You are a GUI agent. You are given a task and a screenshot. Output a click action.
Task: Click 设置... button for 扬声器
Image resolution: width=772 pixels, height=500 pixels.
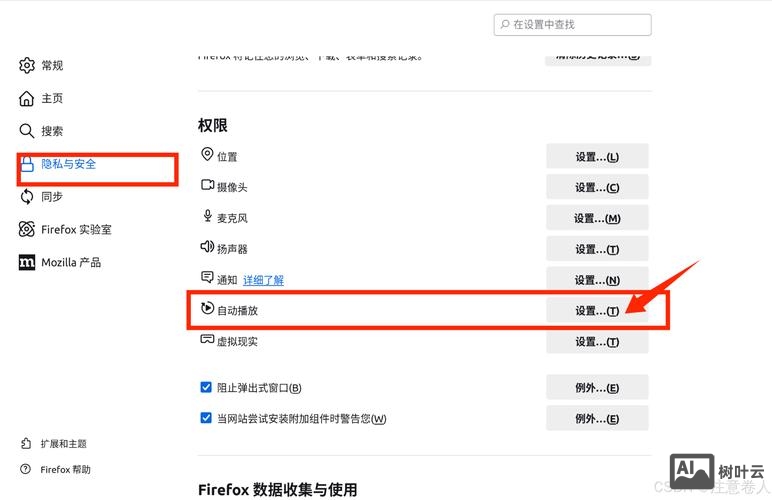pyautogui.click(x=597, y=249)
